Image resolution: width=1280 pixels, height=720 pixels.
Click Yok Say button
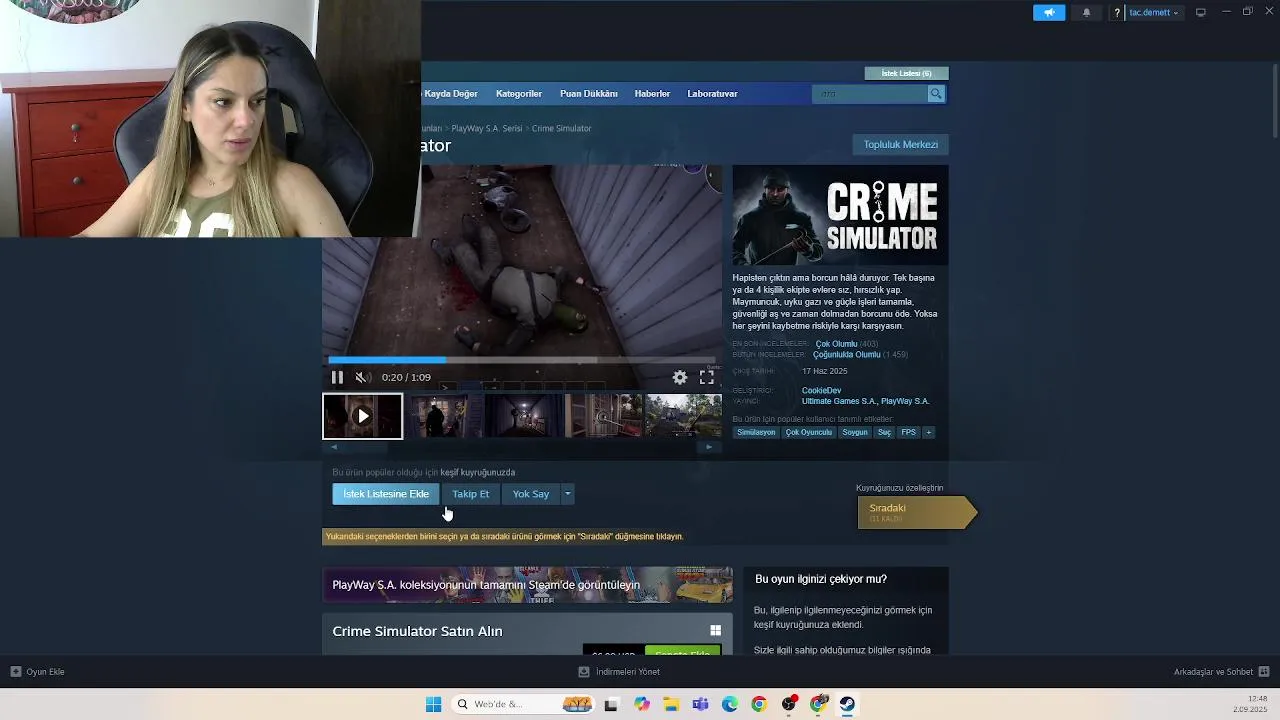pos(531,494)
